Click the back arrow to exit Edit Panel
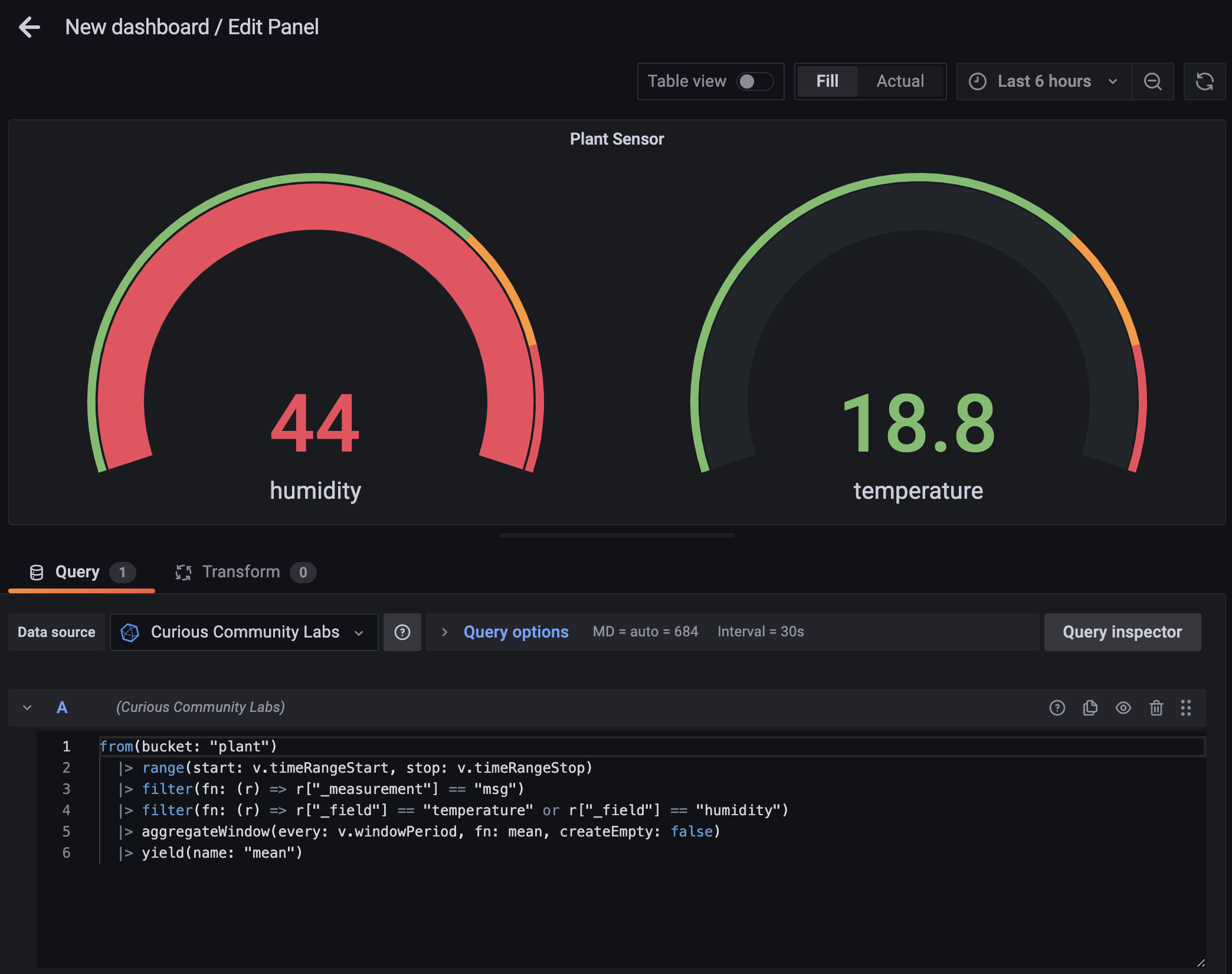1232x974 pixels. [29, 27]
